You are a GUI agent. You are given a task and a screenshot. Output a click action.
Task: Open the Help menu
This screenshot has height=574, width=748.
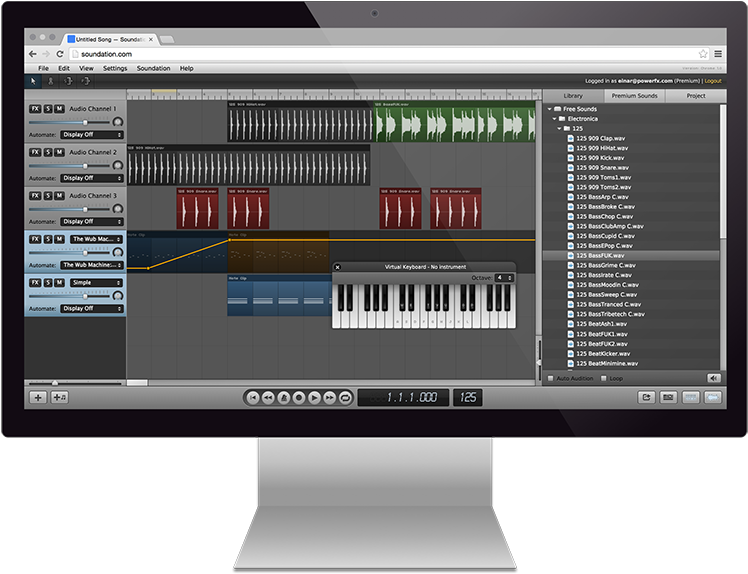click(x=187, y=68)
